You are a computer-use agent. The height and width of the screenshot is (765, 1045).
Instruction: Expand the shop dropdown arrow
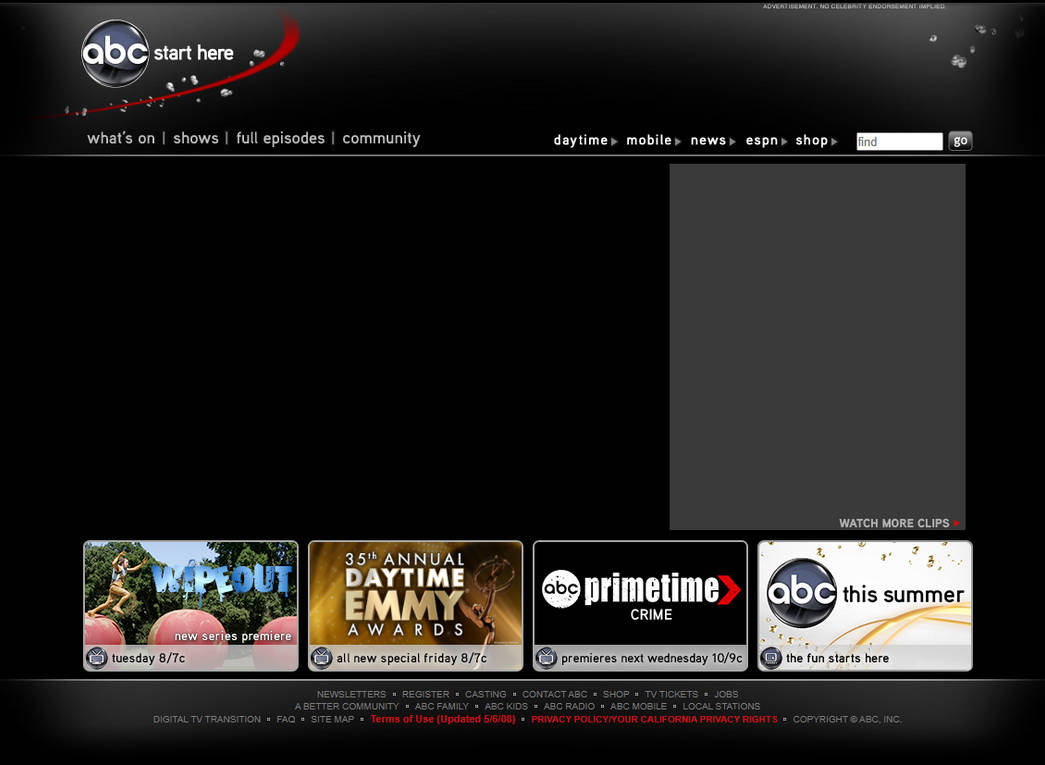pos(834,141)
